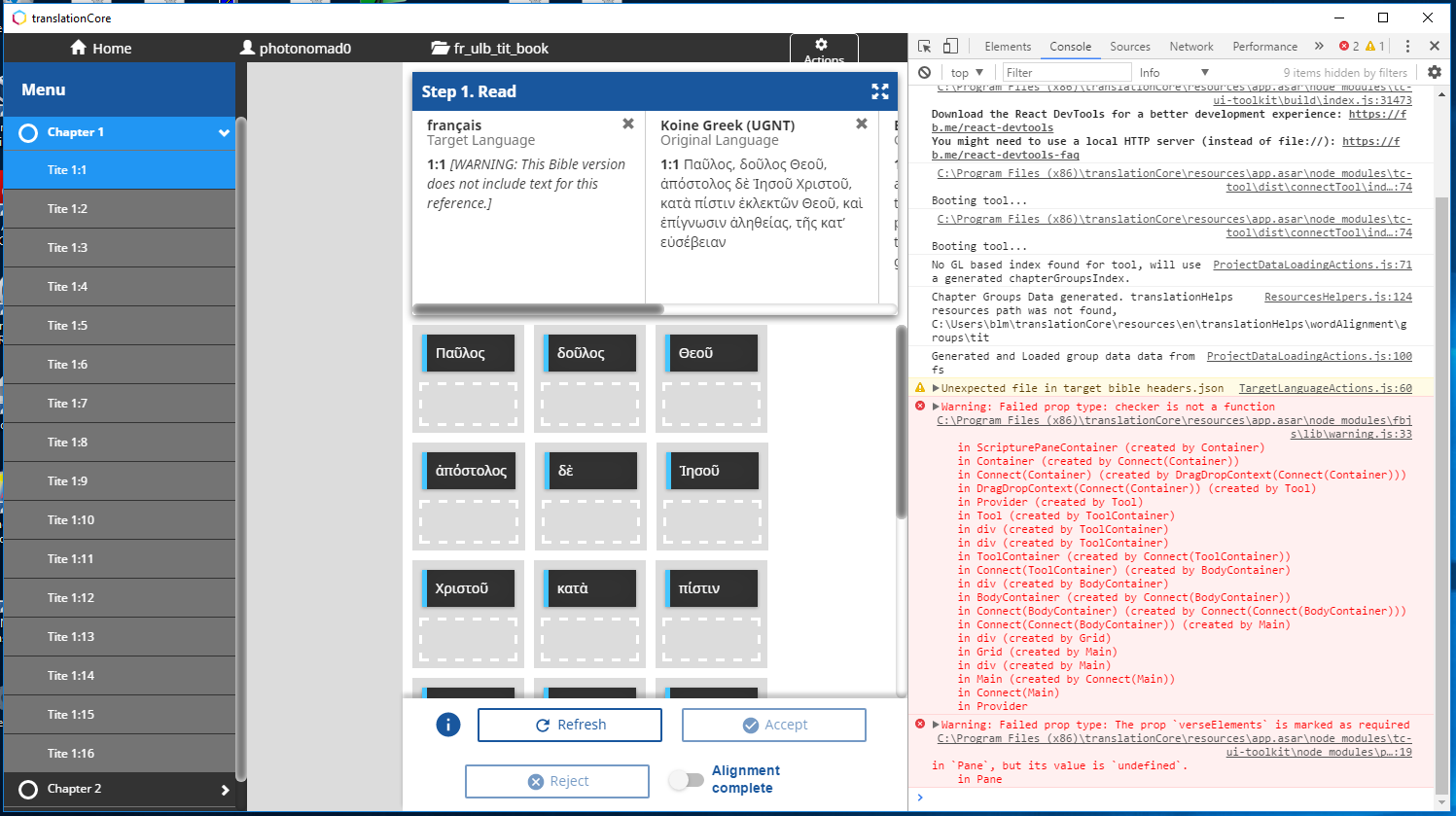
Task: Collapse the Chapter 1 menu group
Action: (224, 133)
